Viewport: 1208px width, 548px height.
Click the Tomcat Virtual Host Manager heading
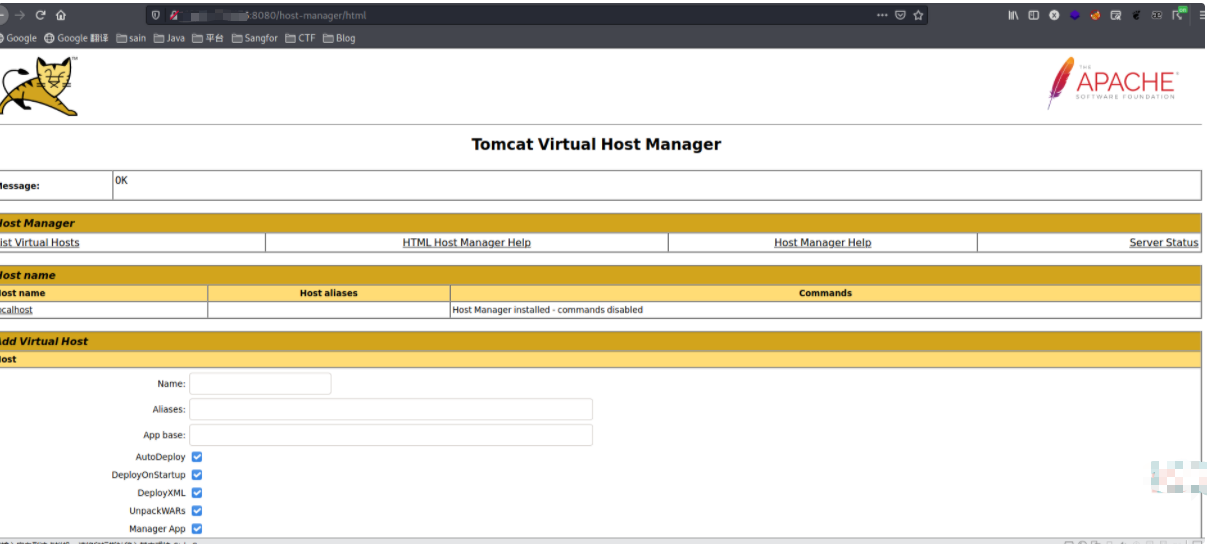point(596,144)
